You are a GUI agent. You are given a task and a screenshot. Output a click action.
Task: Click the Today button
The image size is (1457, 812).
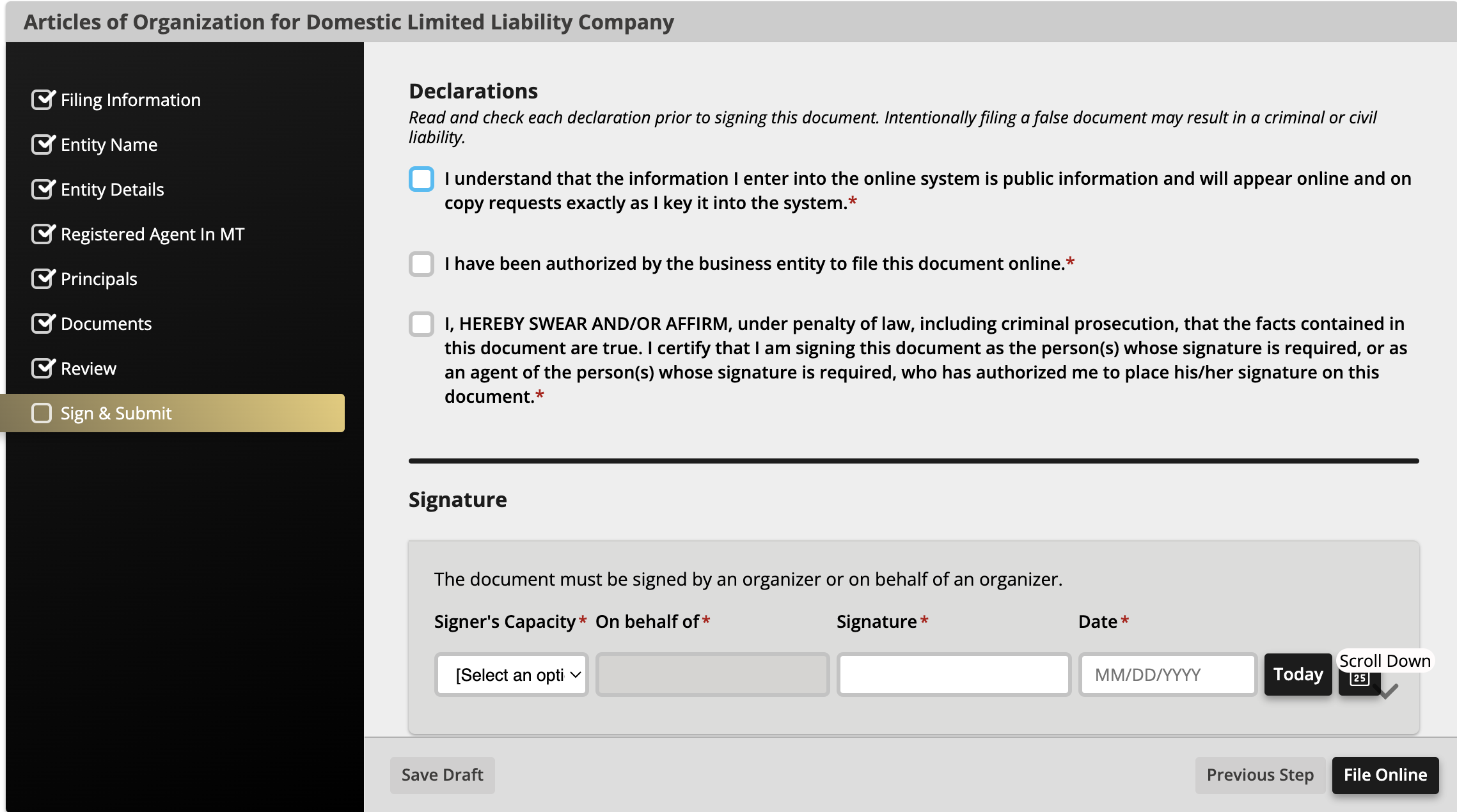coord(1298,674)
